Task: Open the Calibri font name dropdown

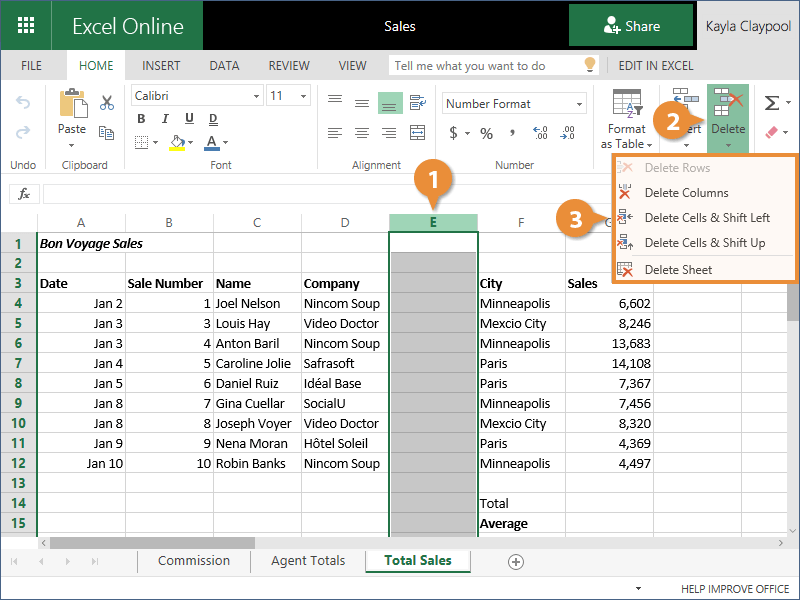Action: click(196, 96)
